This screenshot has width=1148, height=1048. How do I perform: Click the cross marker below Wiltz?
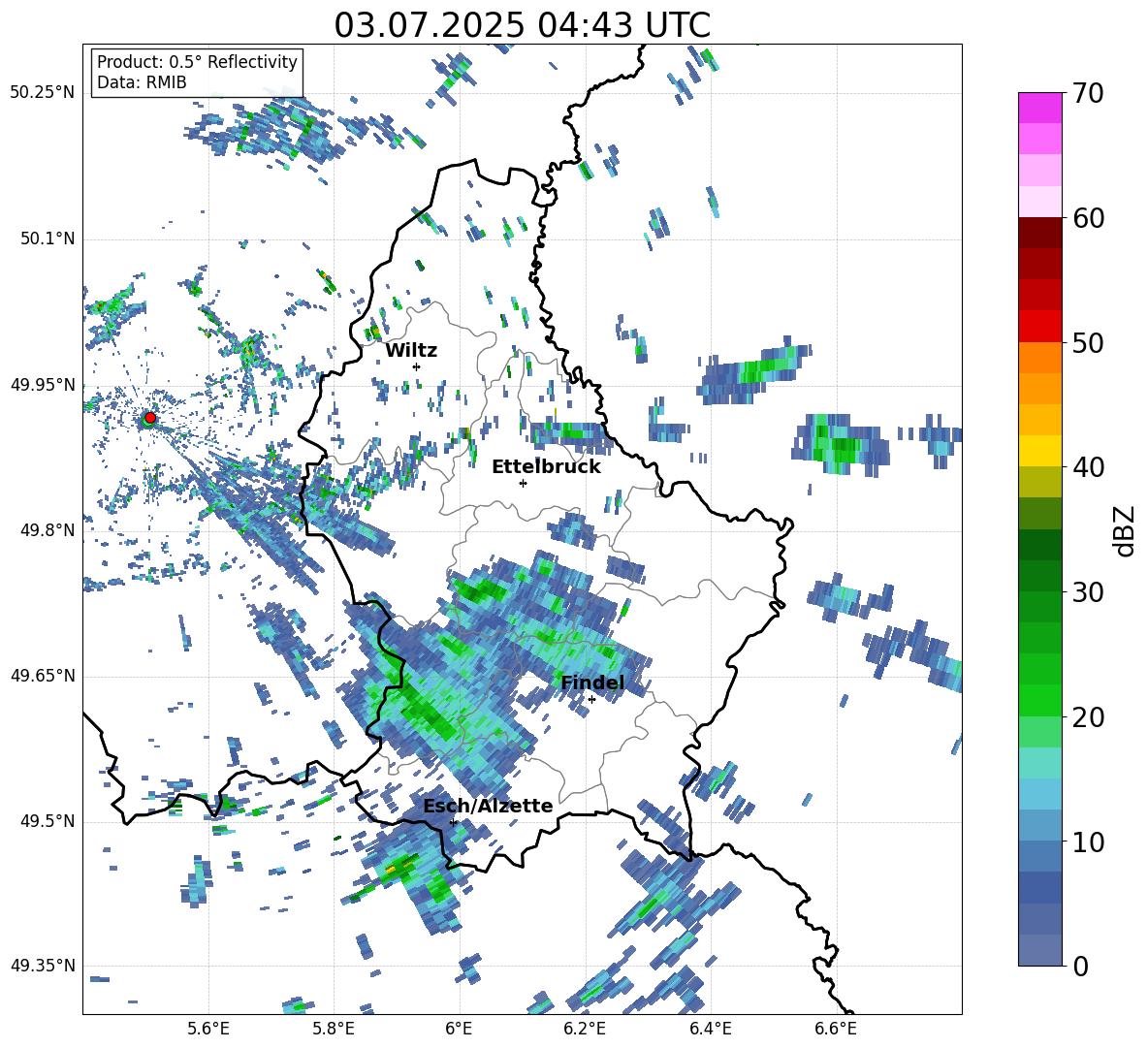pyautogui.click(x=417, y=366)
